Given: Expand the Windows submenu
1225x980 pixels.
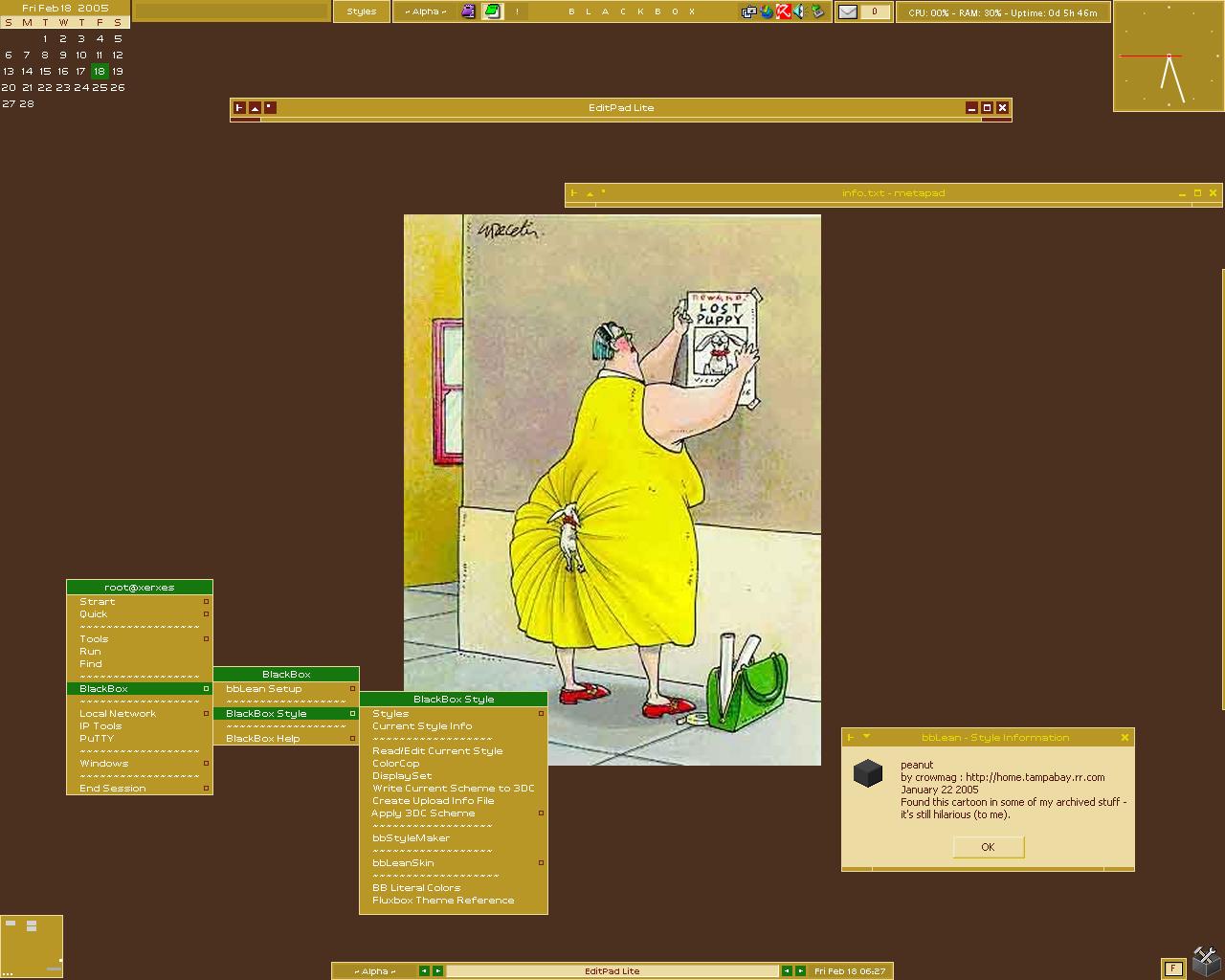Looking at the screenshot, I should 140,764.
